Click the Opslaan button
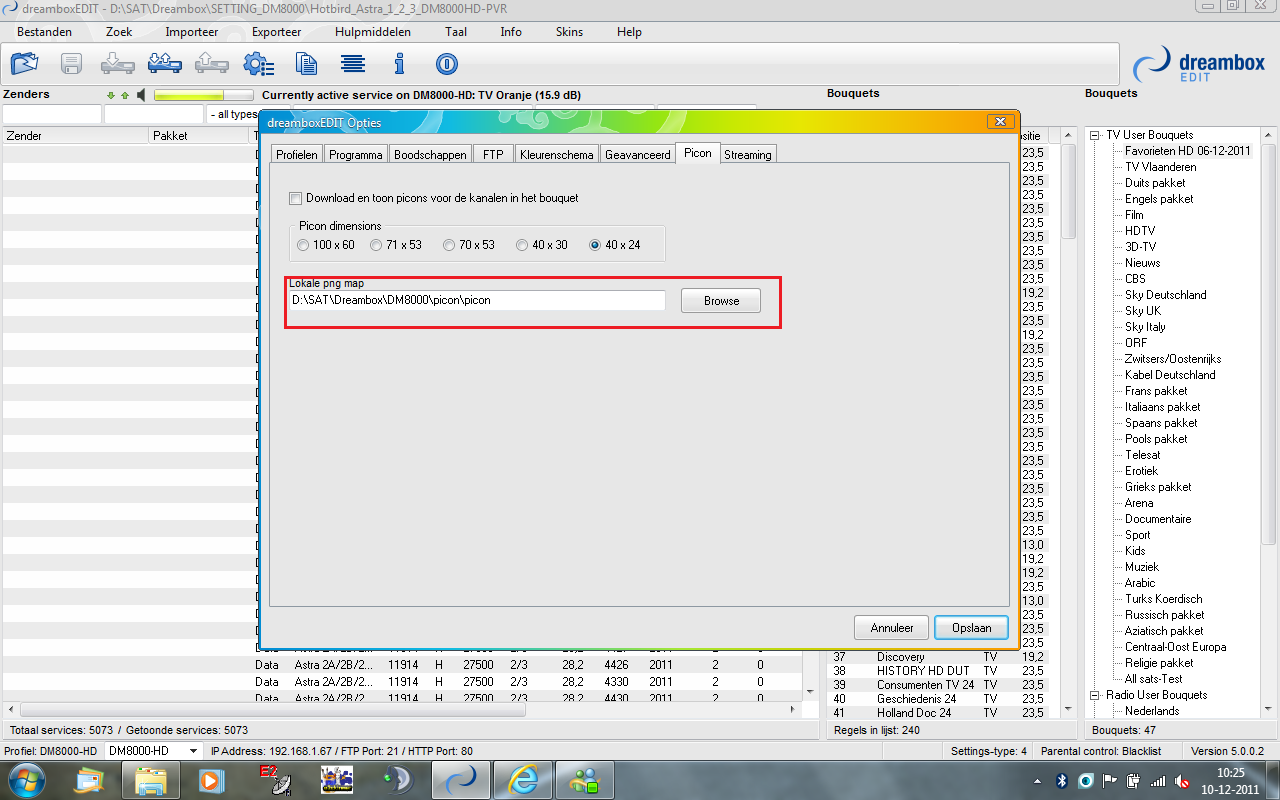This screenshot has width=1280, height=800. (972, 628)
